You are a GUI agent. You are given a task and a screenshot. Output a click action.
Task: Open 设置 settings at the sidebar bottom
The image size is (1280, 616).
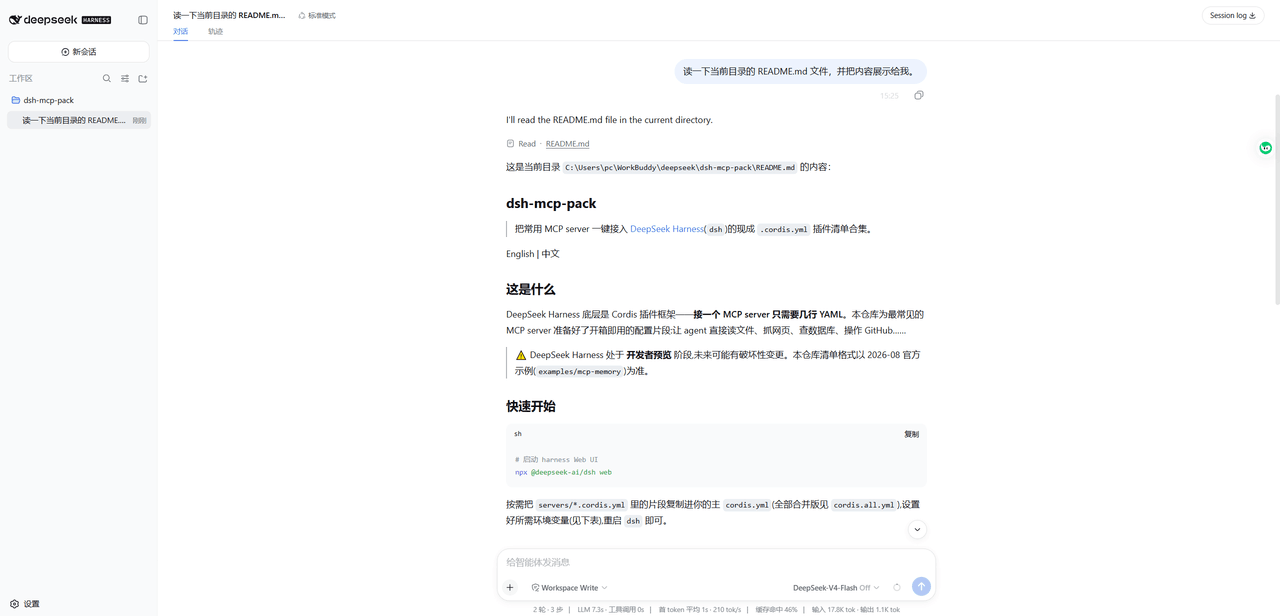pos(25,604)
